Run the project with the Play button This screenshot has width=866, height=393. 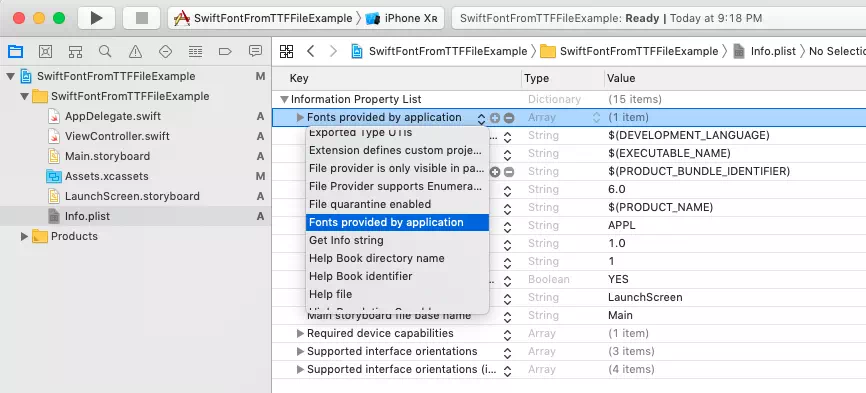[96, 18]
